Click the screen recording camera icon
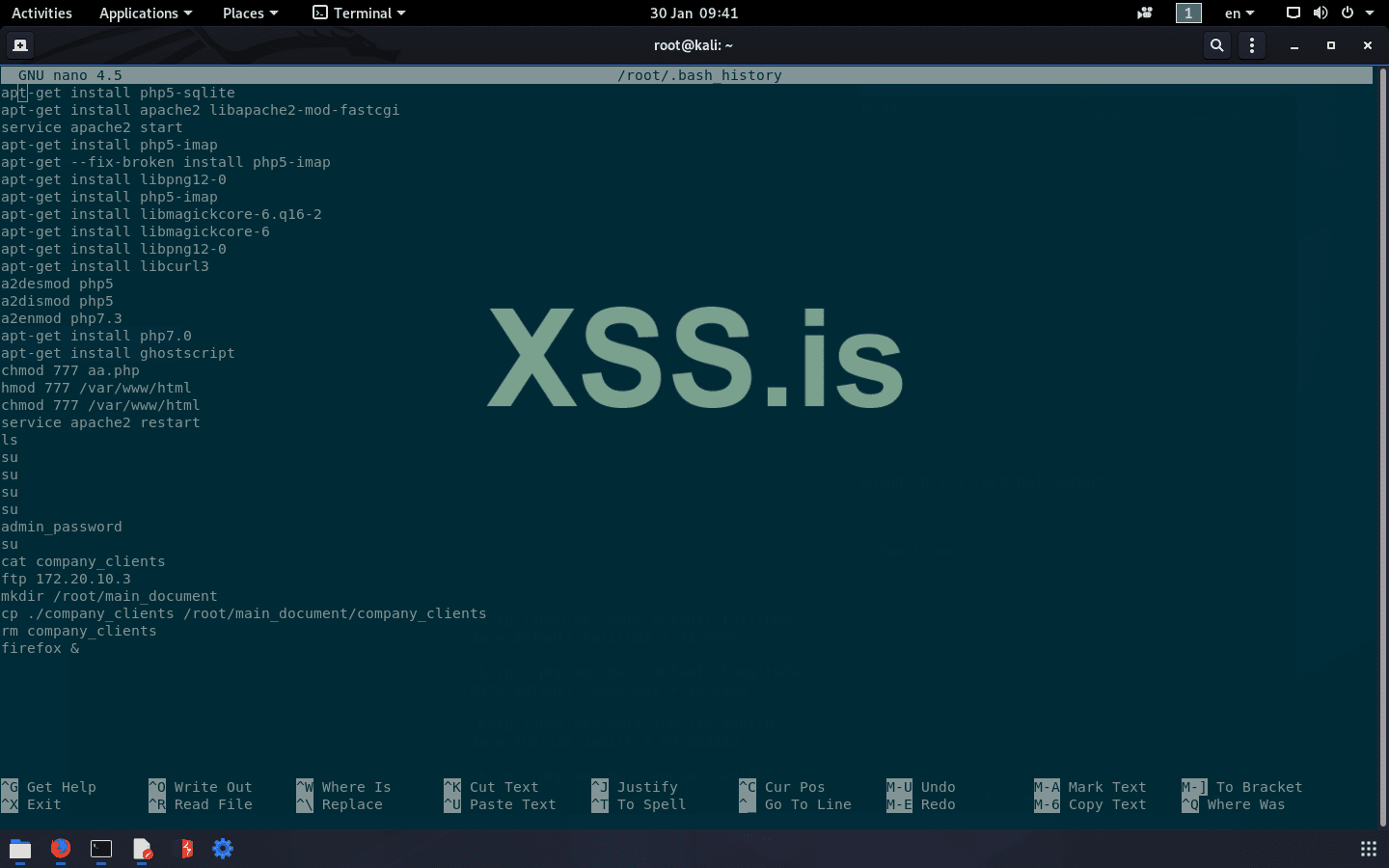Image resolution: width=1389 pixels, height=868 pixels. click(x=1145, y=14)
